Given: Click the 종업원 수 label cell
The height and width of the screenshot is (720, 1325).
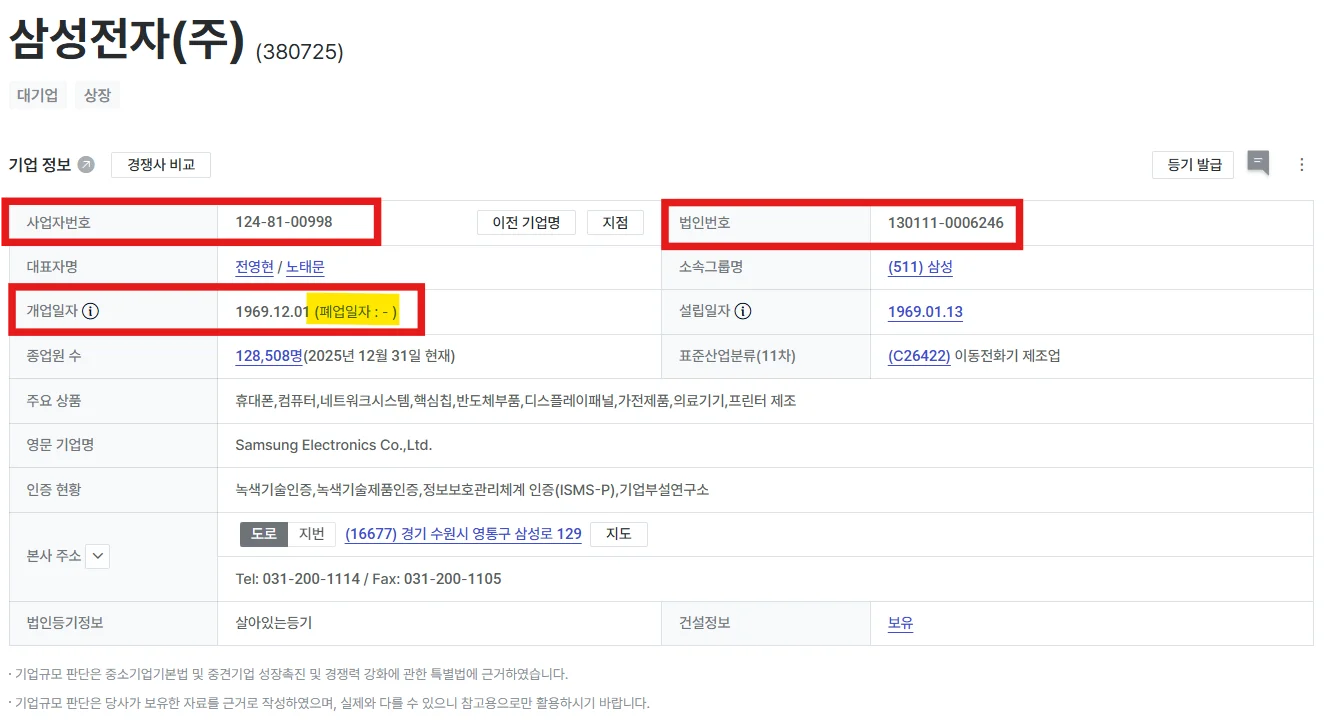Looking at the screenshot, I should click(113, 356).
